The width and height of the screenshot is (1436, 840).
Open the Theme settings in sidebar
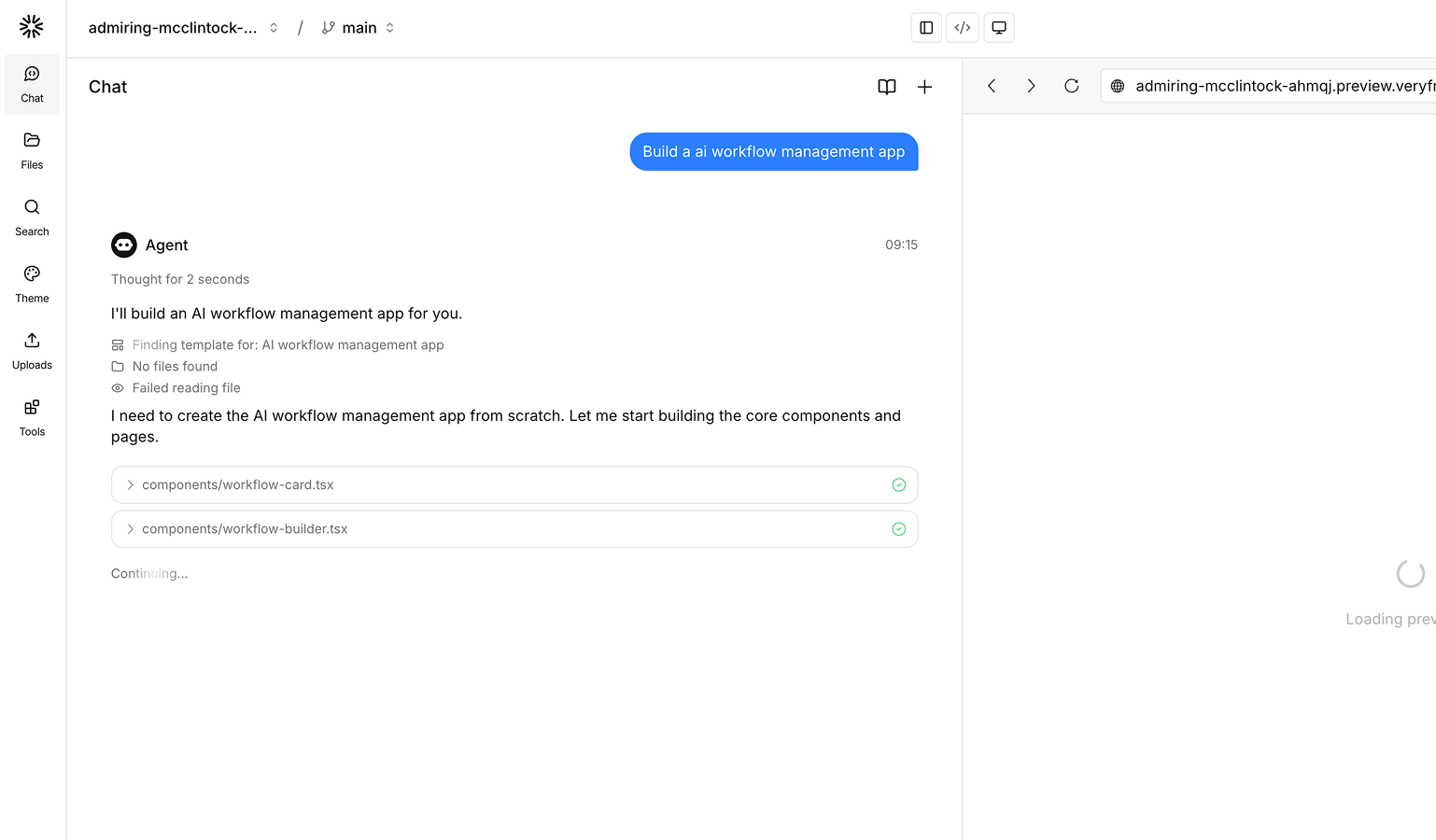coord(32,284)
